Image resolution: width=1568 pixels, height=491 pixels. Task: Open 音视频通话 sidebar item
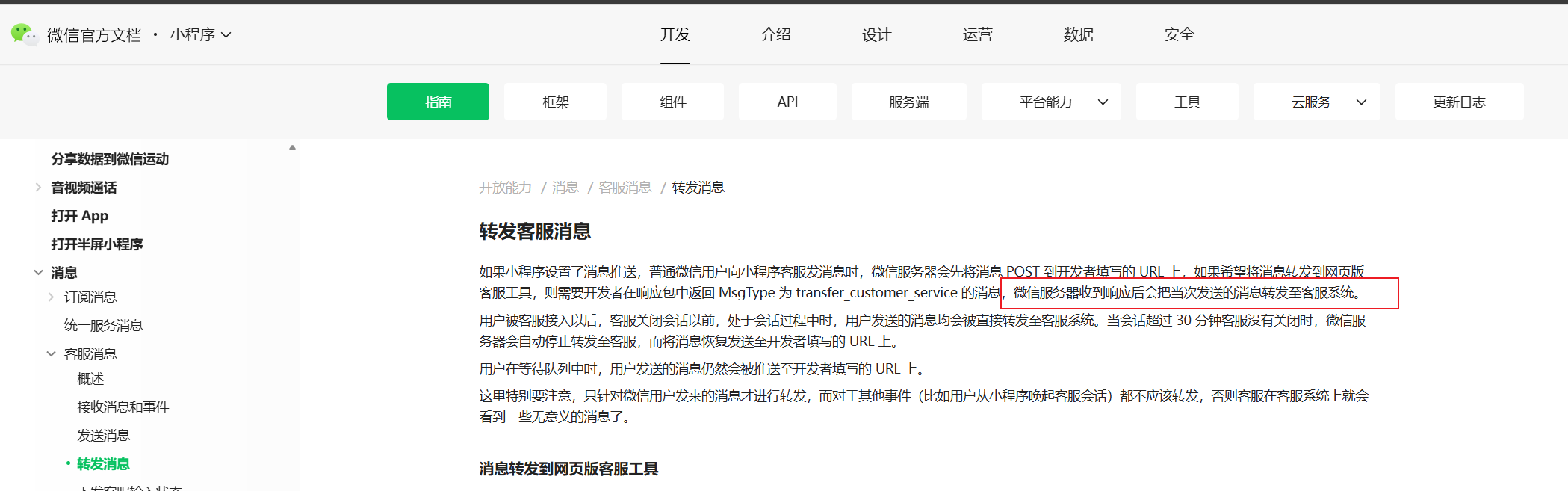point(84,188)
